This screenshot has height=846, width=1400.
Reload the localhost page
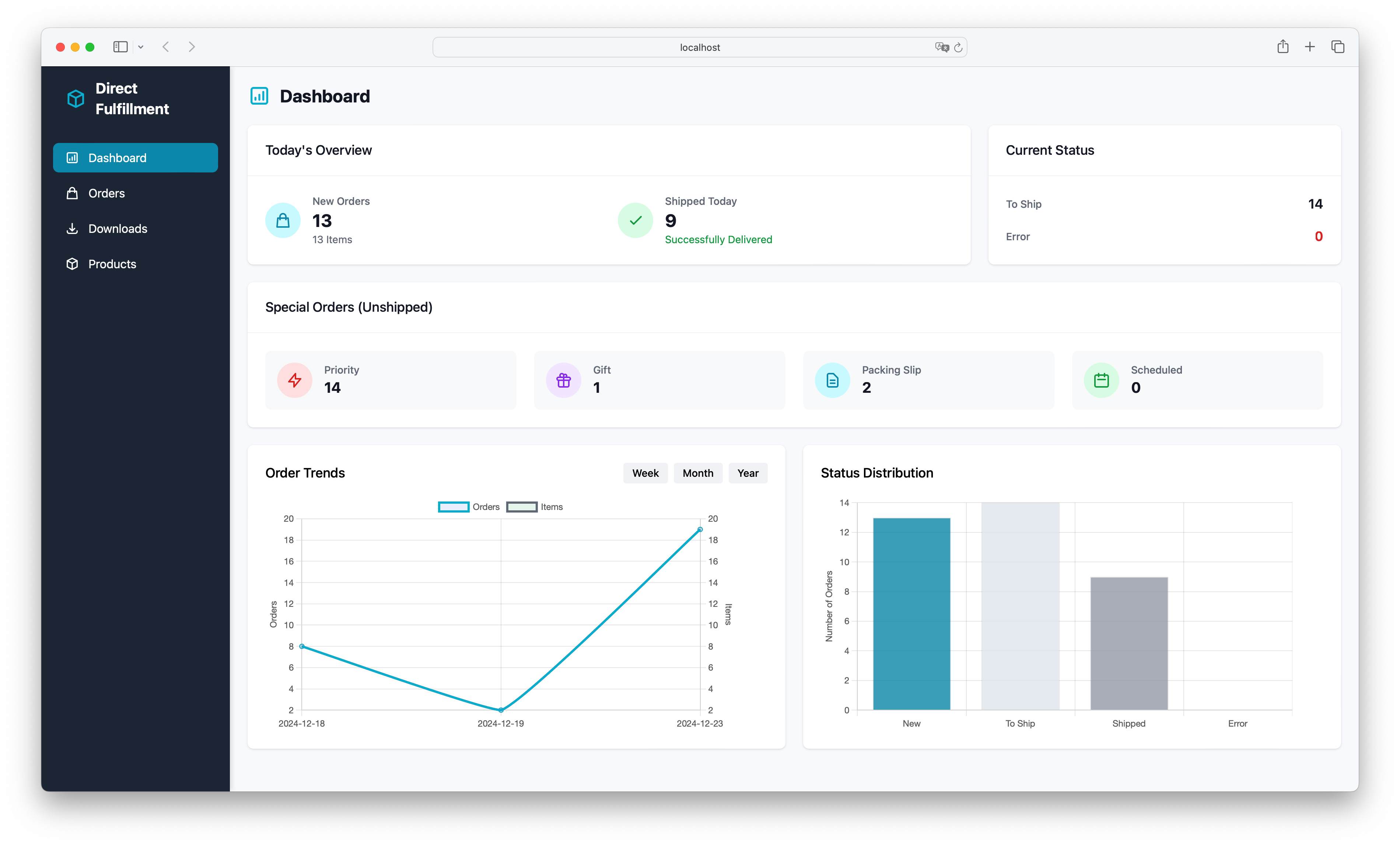[x=959, y=47]
